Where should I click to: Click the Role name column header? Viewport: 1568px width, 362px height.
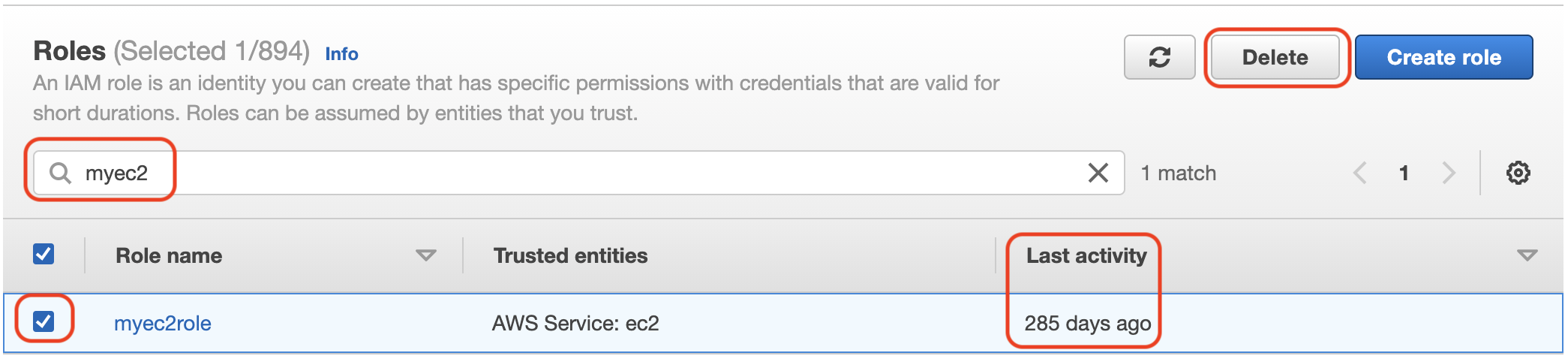click(169, 255)
